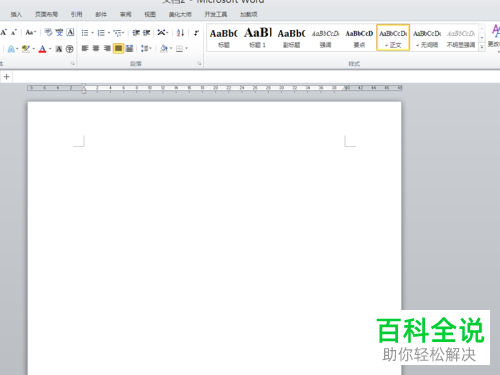Select the 正文 style

(393, 38)
